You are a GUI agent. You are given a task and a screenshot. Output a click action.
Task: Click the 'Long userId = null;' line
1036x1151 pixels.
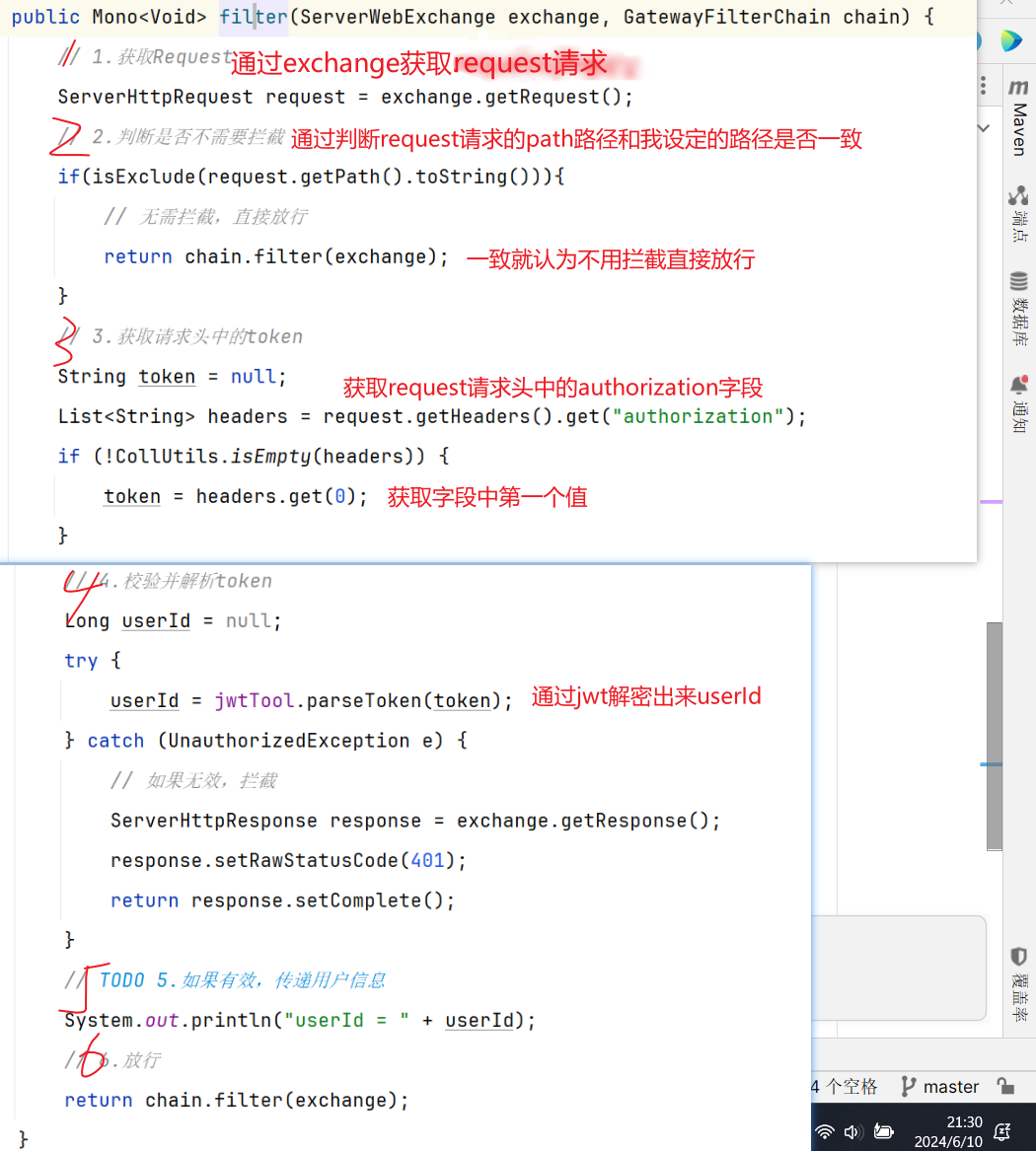point(174,621)
